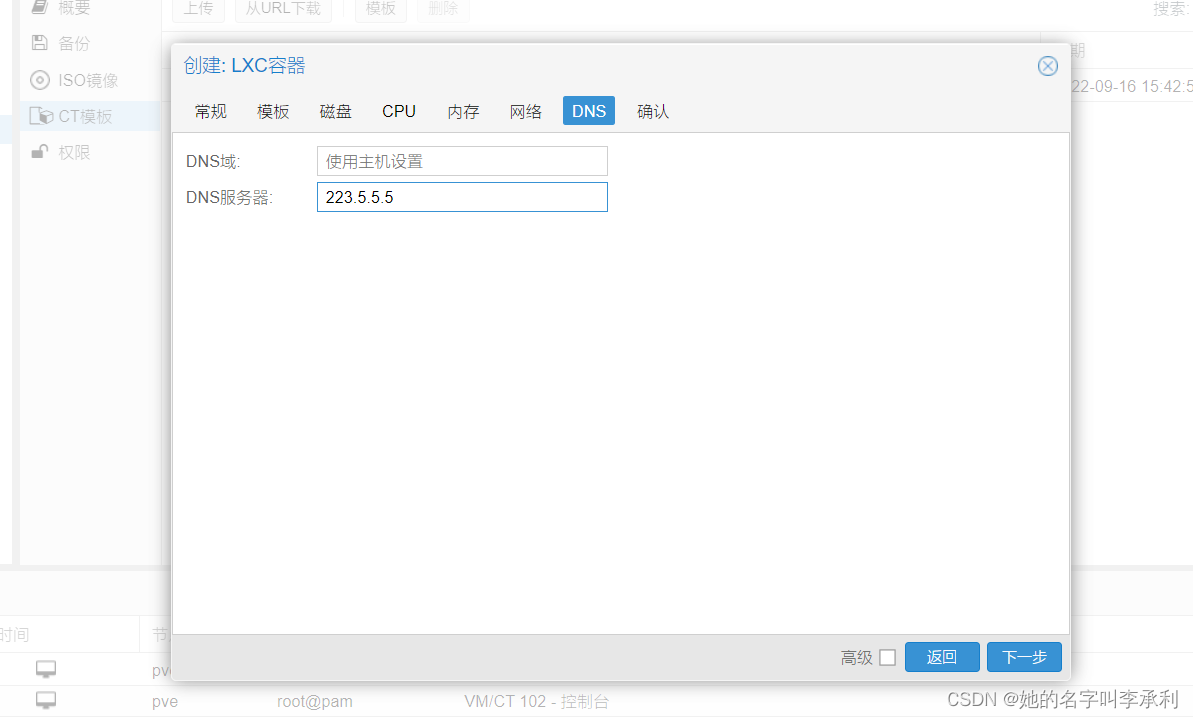This screenshot has width=1193, height=719.
Task: Open the 磁盘 tab
Action: [335, 111]
